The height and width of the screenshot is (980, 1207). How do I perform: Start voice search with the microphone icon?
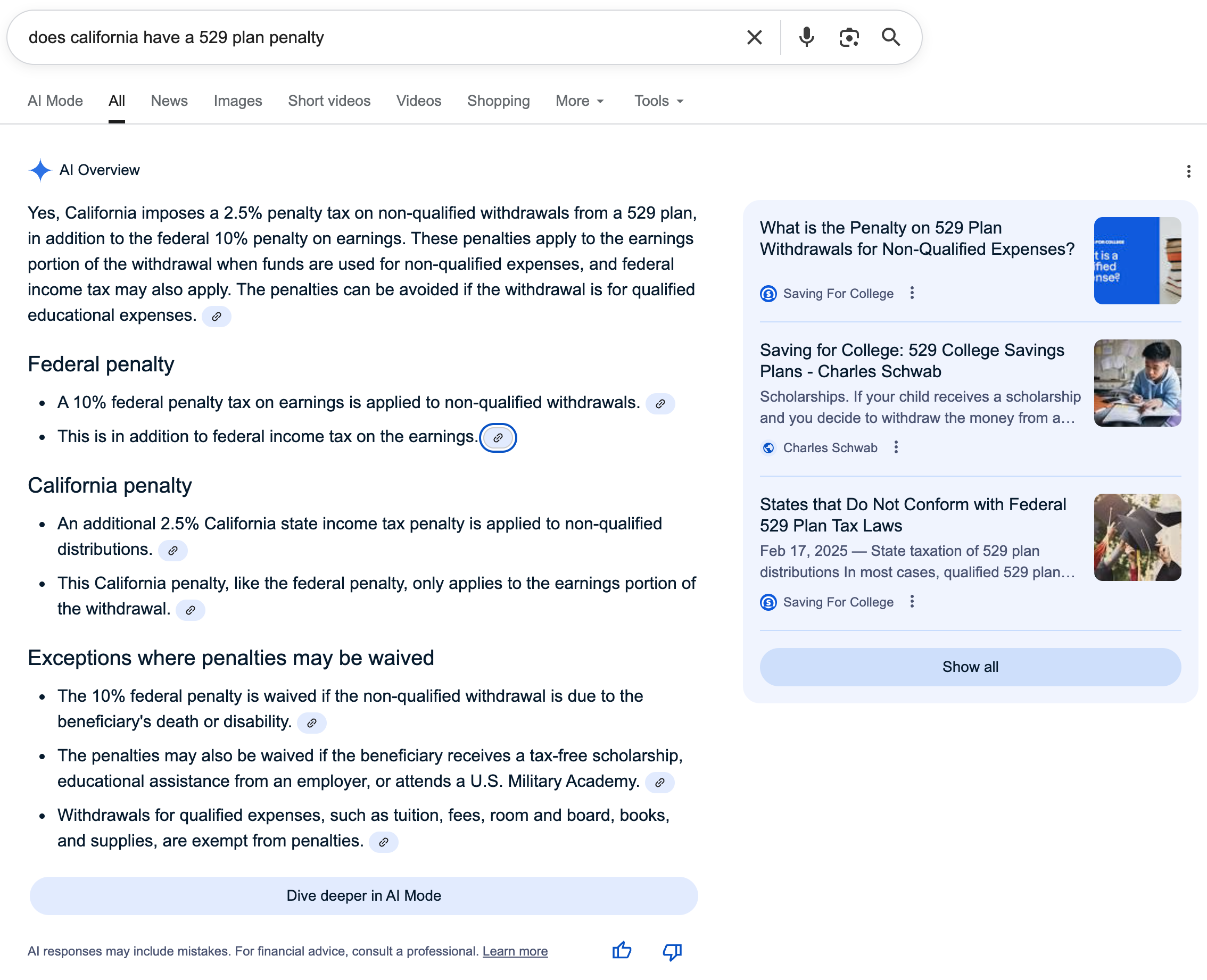click(x=806, y=37)
